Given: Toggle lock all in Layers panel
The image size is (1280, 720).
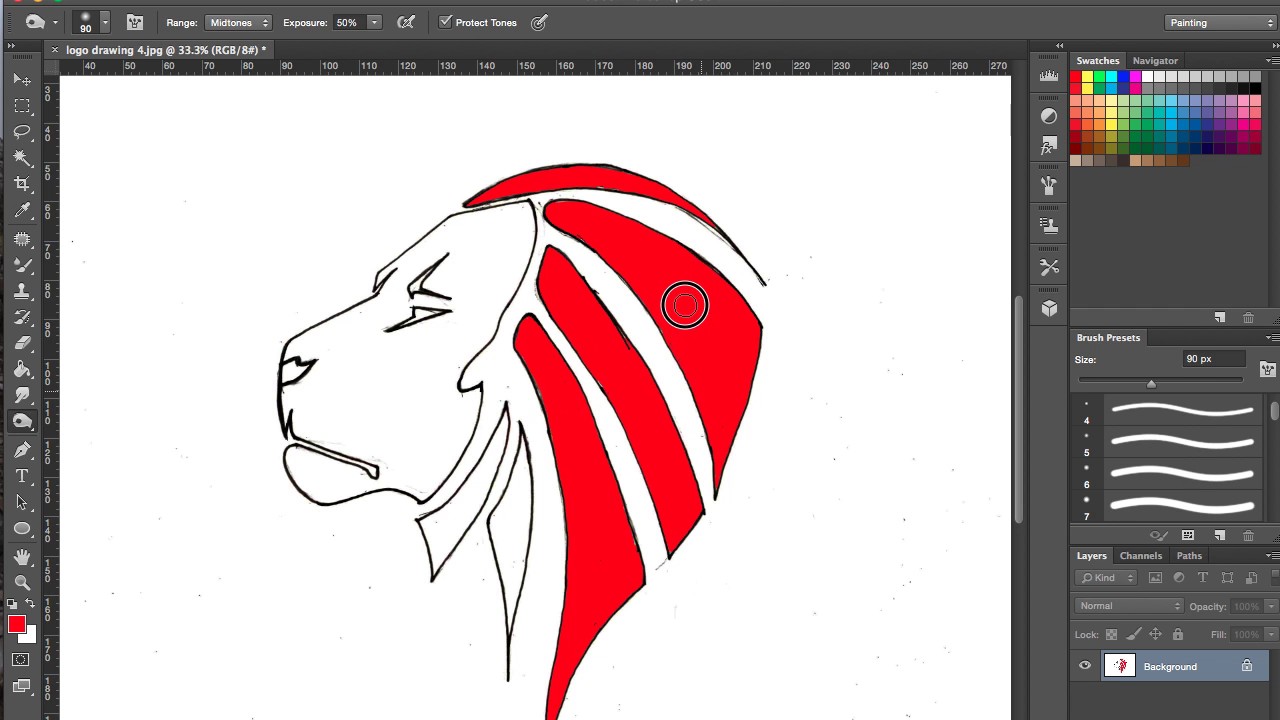Looking at the screenshot, I should (1177, 634).
